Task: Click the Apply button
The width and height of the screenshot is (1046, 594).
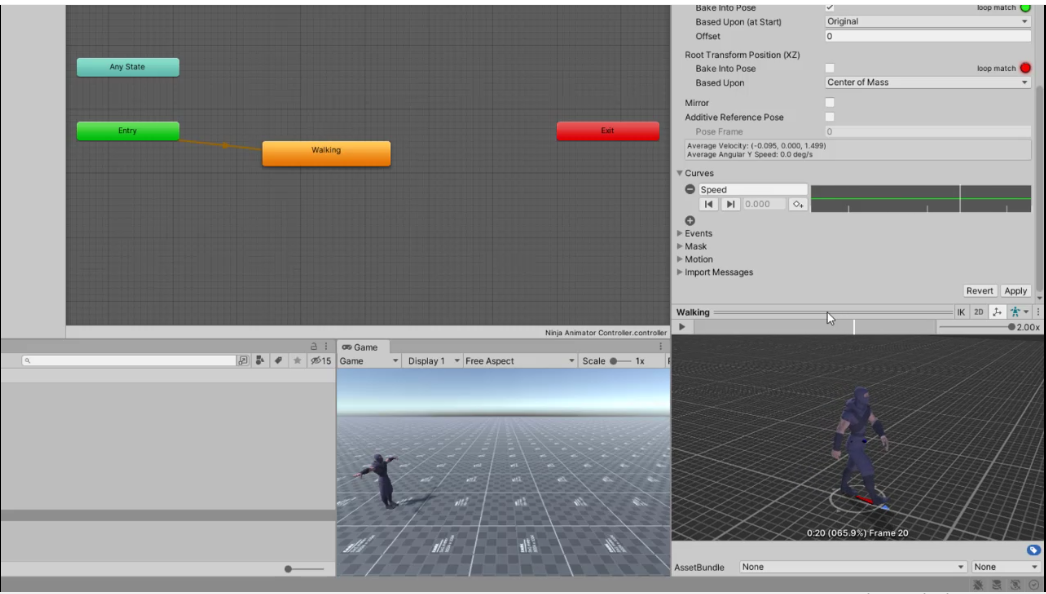Action: pos(1015,290)
